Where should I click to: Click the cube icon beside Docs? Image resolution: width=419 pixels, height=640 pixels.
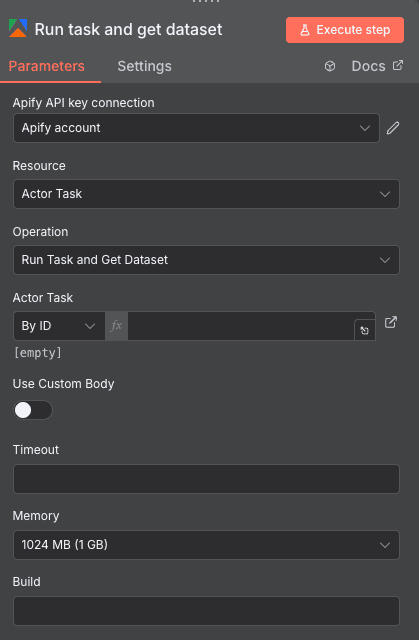coord(330,66)
